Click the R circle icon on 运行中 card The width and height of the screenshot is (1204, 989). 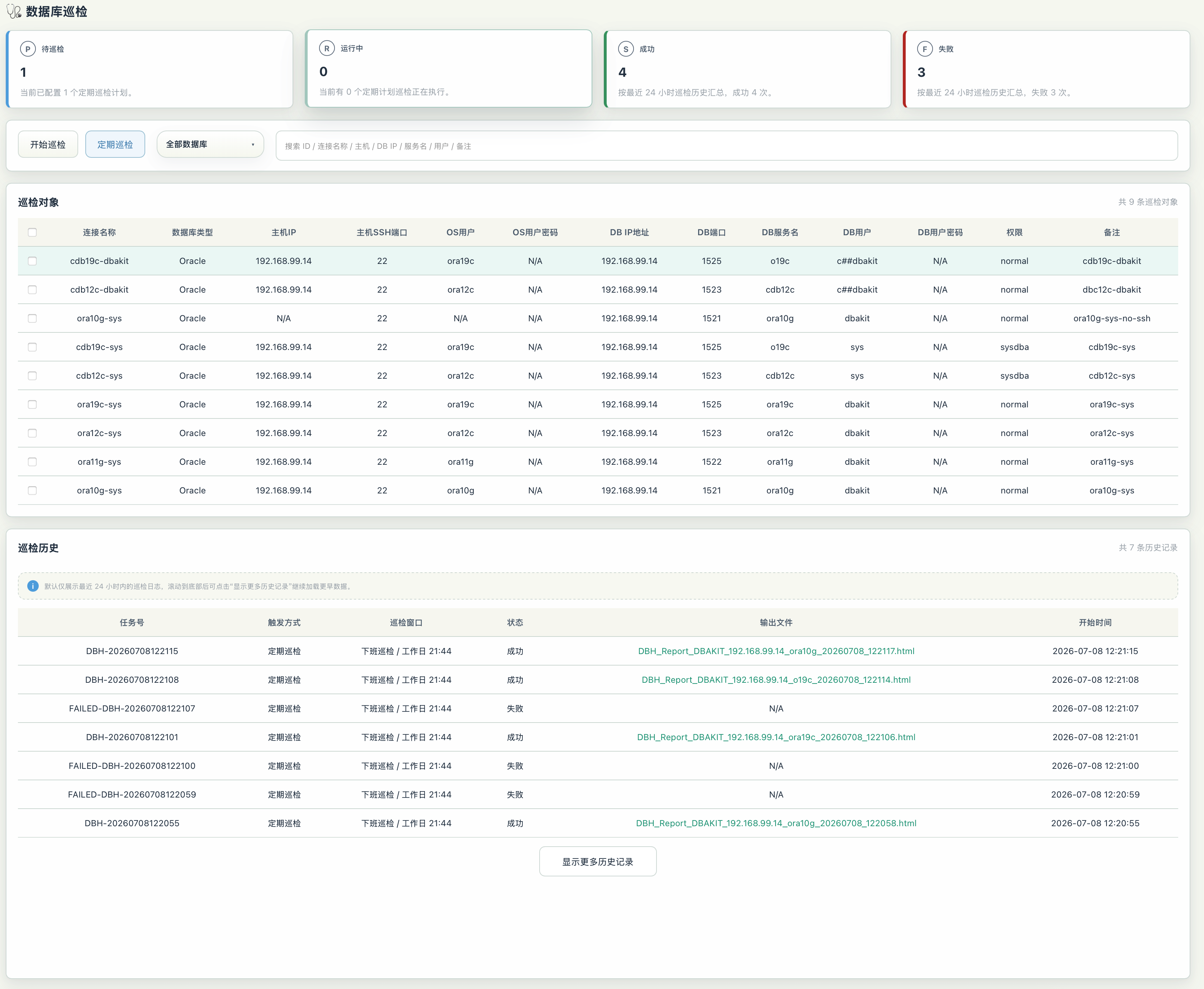[327, 48]
